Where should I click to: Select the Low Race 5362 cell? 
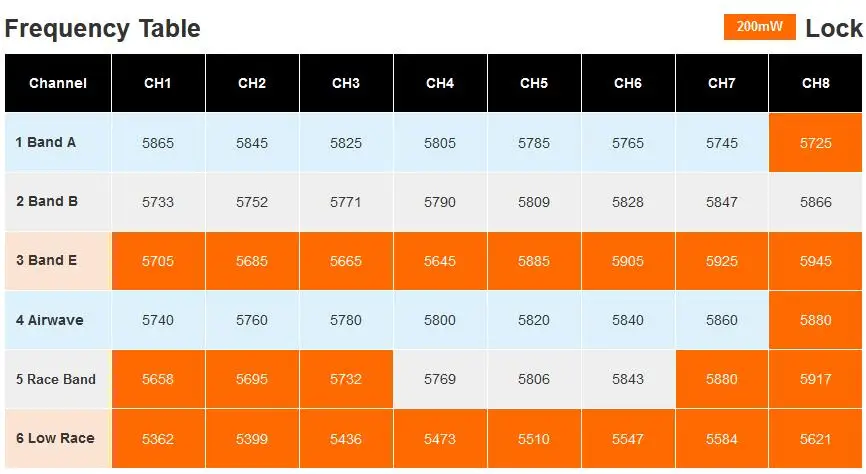(x=158, y=439)
